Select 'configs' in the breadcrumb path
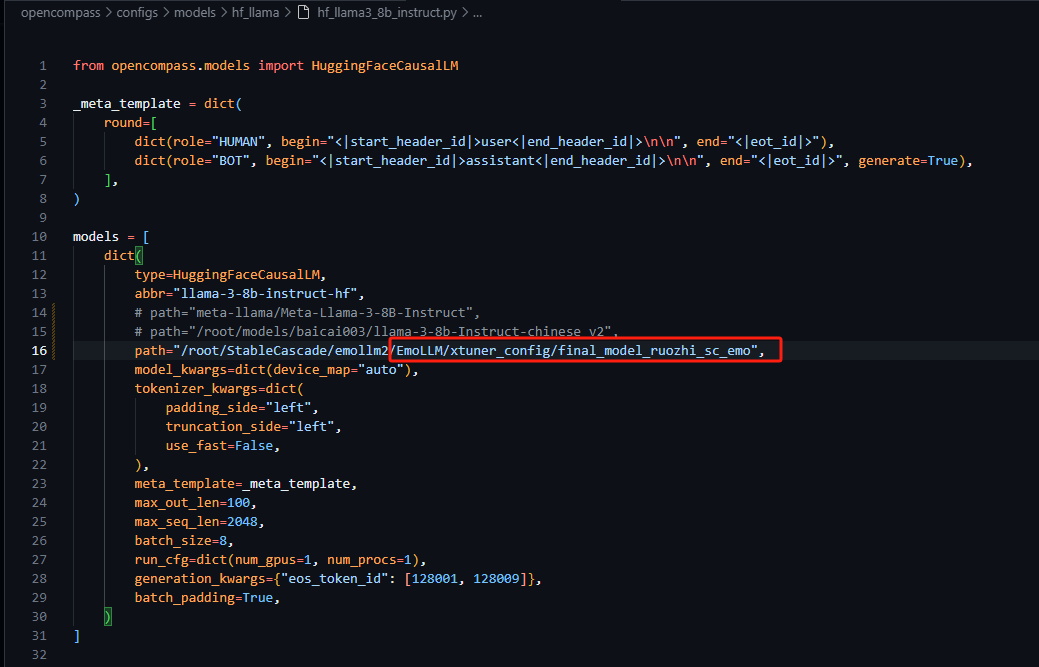1039x667 pixels. tap(137, 13)
